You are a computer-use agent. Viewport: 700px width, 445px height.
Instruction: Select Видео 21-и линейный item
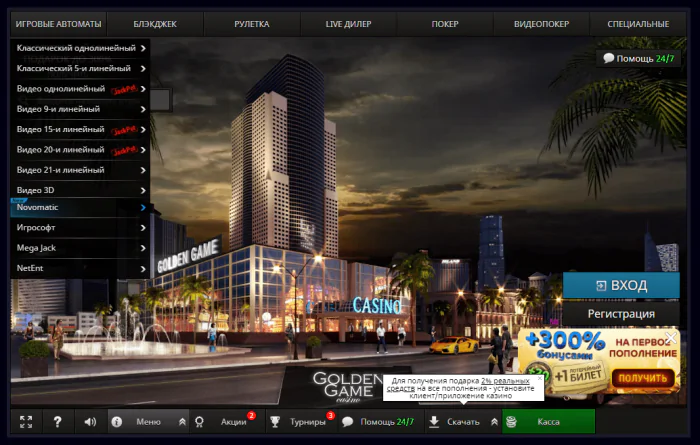[x=80, y=170]
